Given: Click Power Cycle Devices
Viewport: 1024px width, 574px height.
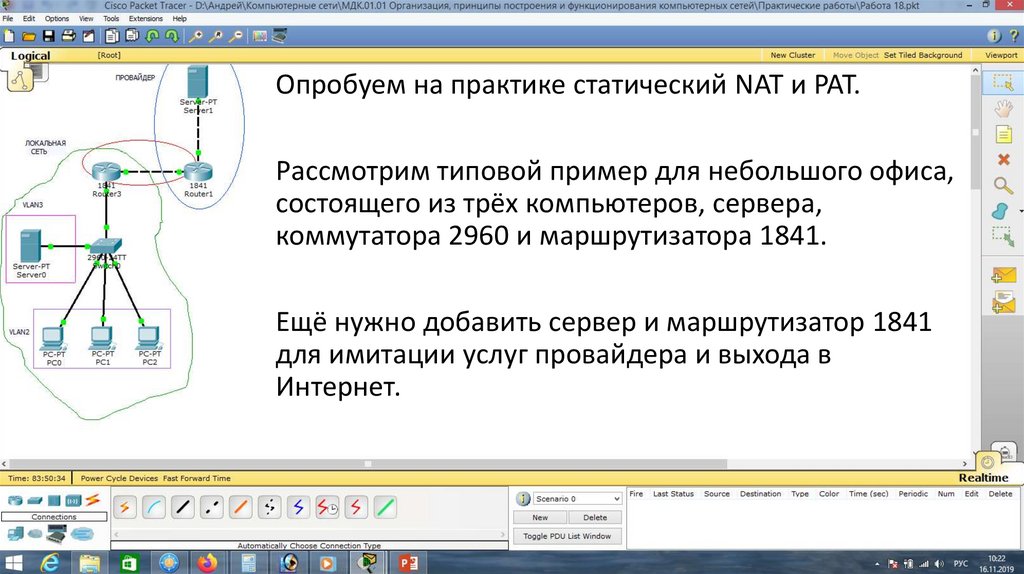Looking at the screenshot, I should coord(120,478).
